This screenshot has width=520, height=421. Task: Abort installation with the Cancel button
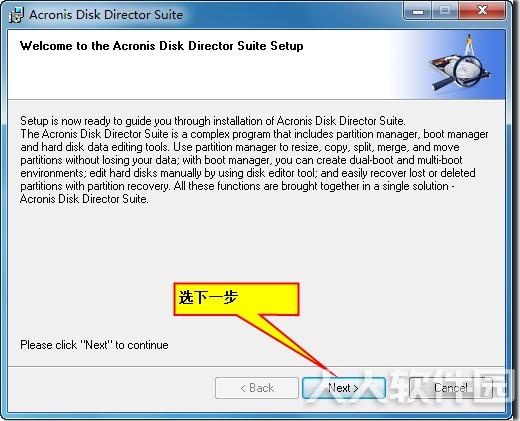[x=450, y=388]
